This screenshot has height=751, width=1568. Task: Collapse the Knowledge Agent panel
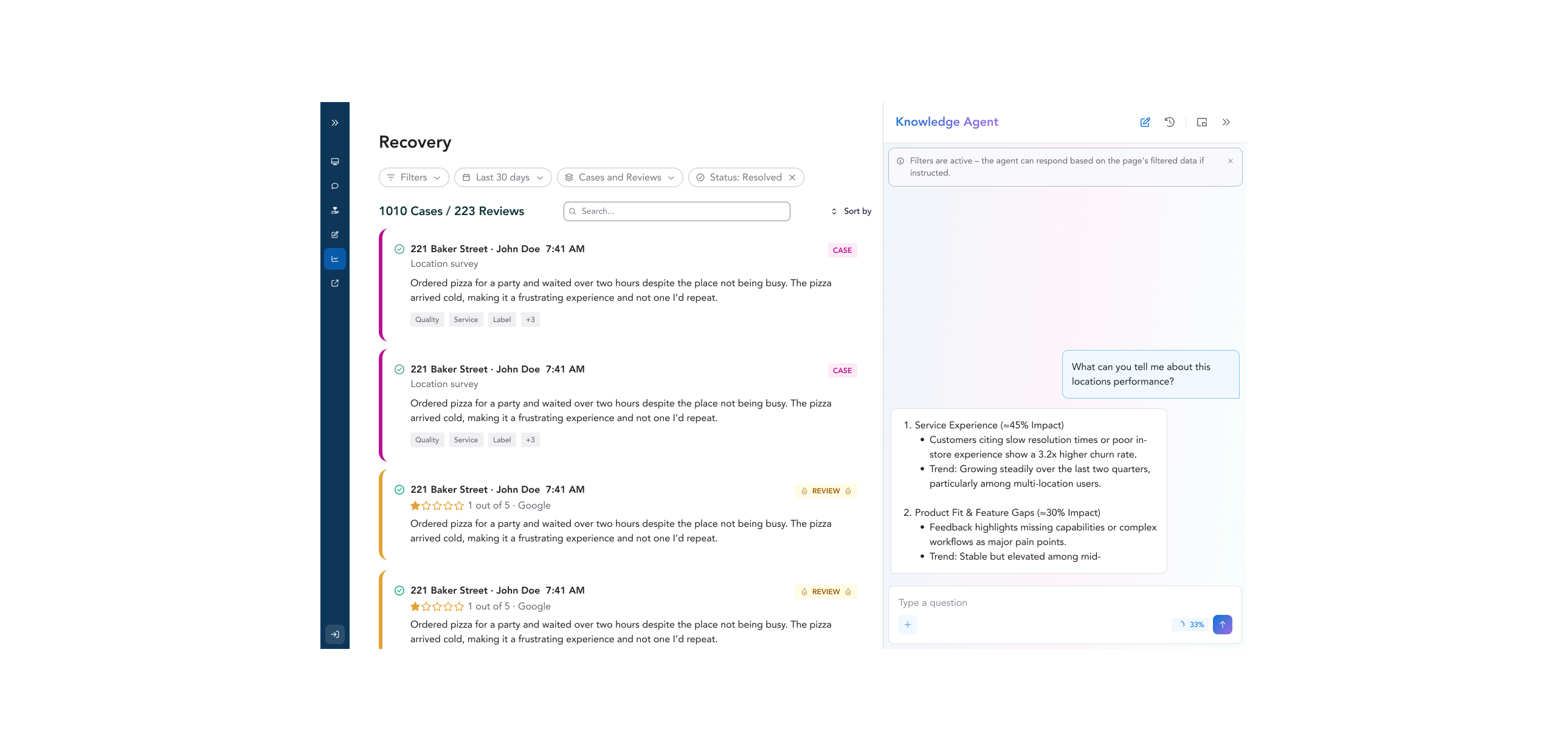[1226, 122]
